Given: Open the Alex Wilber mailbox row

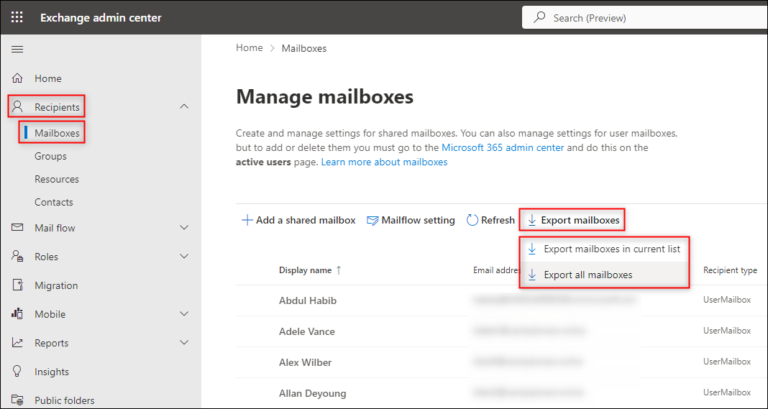Looking at the screenshot, I should click(502, 362).
